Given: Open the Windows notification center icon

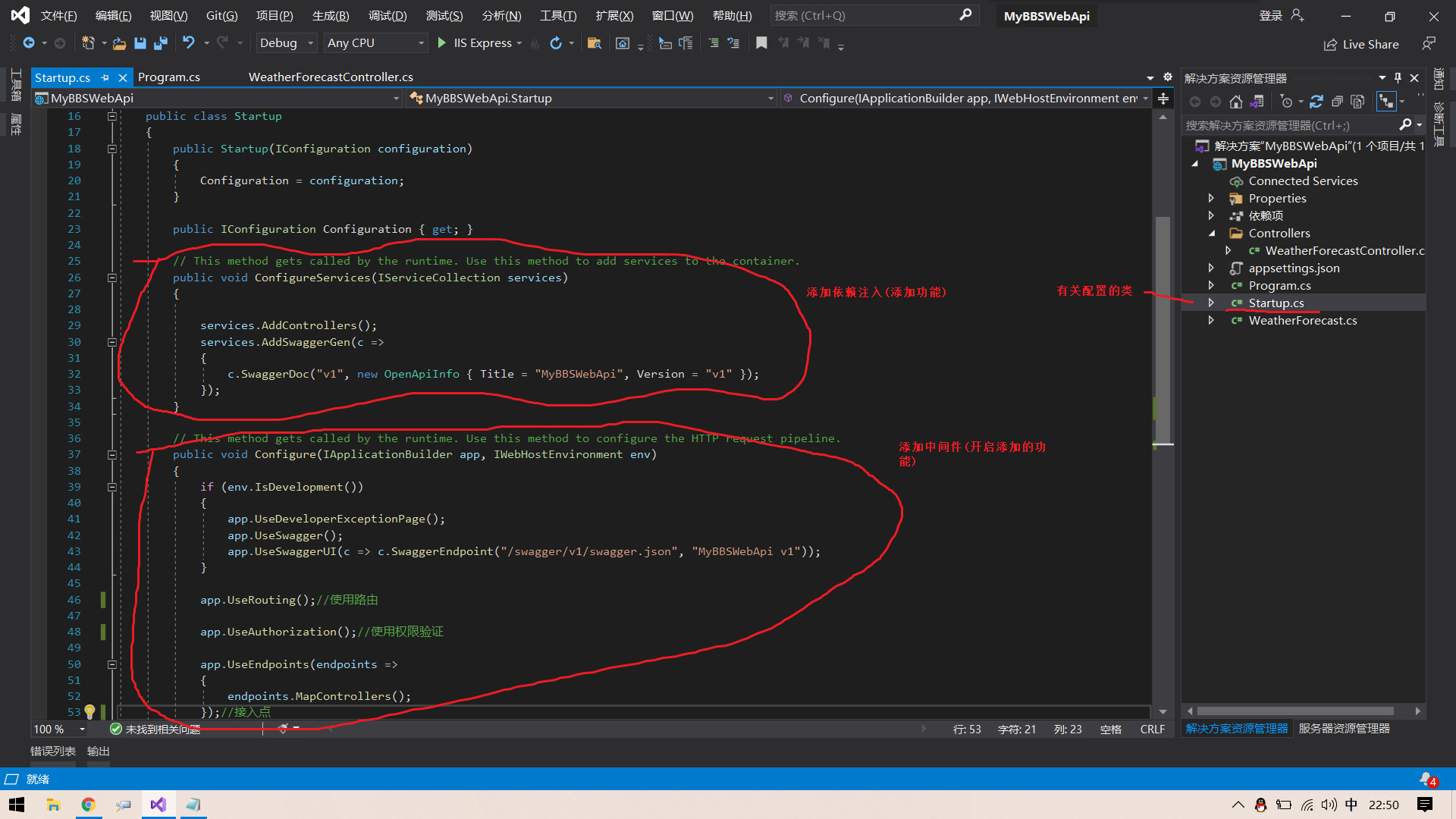Looking at the screenshot, I should pos(1424,805).
